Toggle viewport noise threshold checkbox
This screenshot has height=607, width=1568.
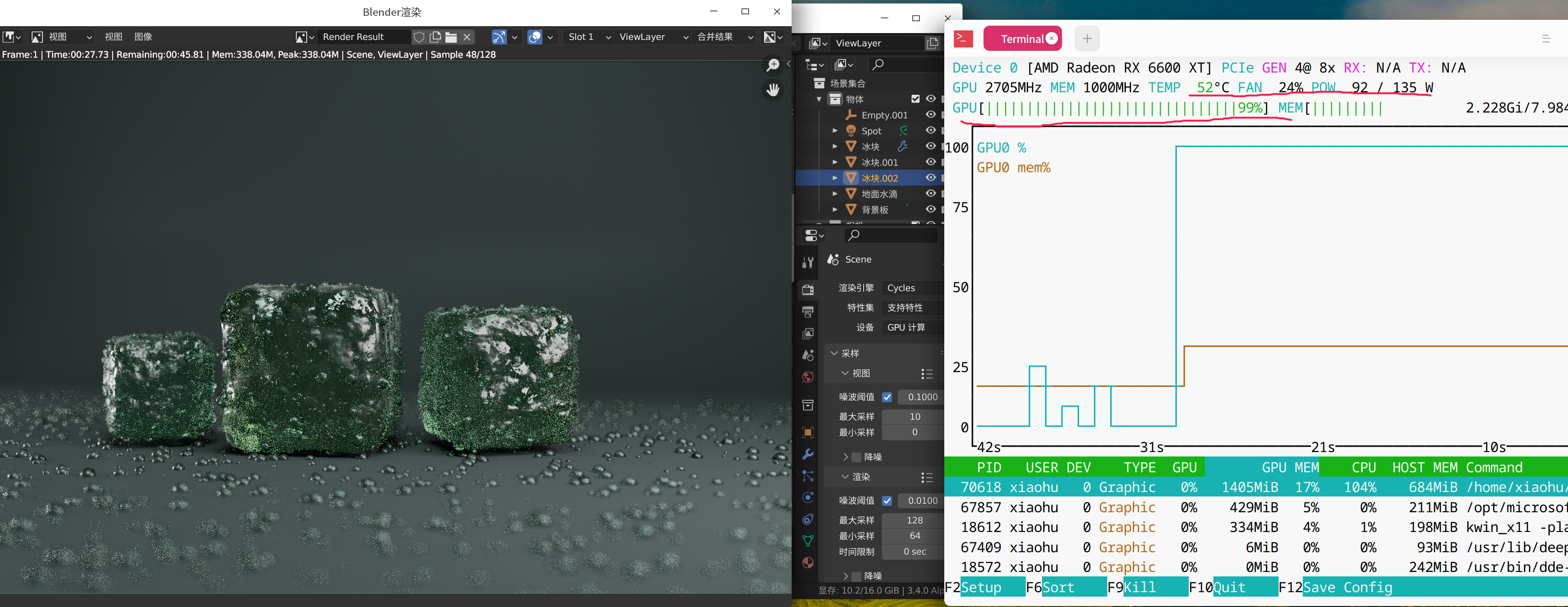[x=887, y=397]
